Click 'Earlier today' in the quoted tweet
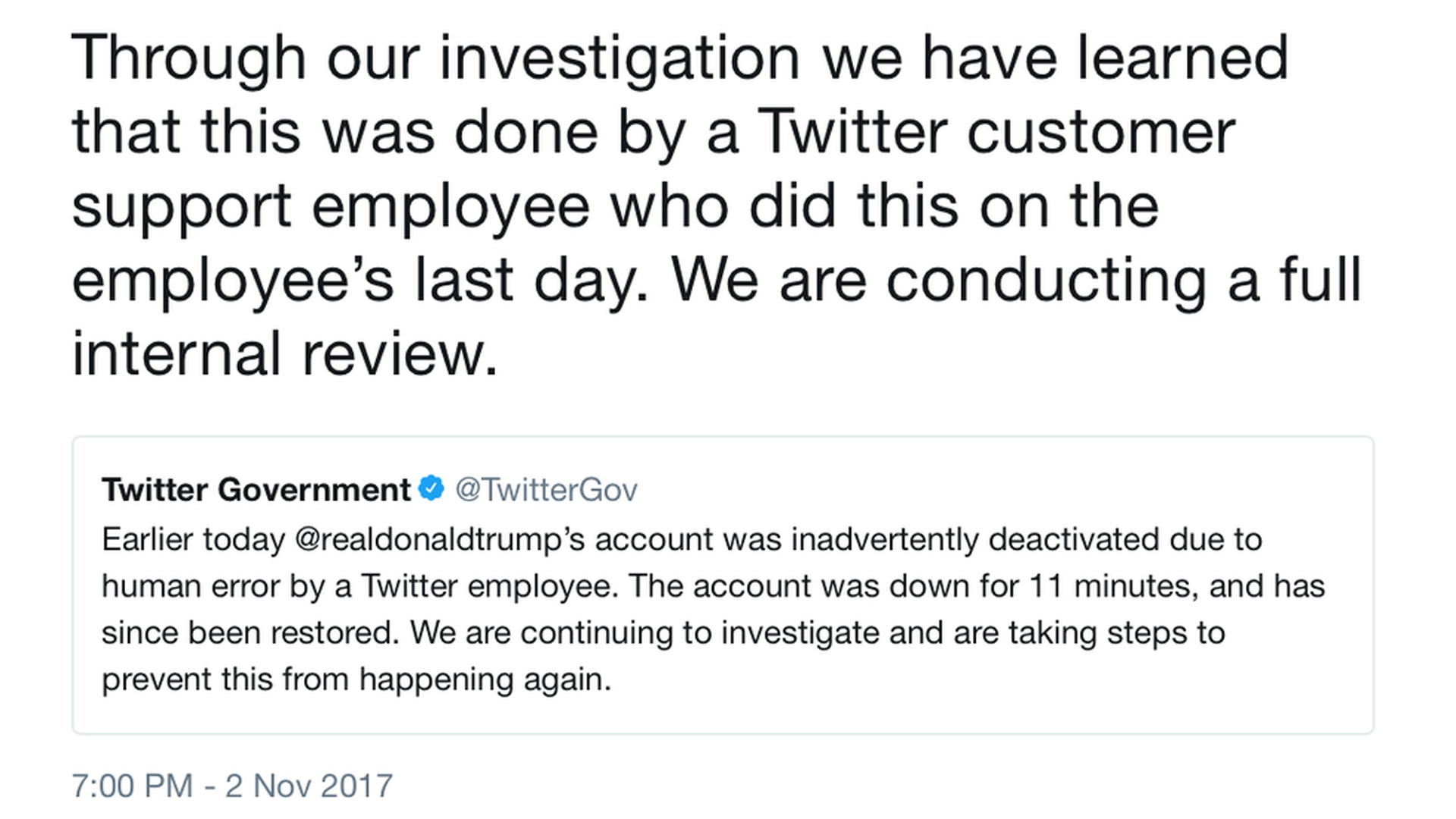The image size is (1456, 819). click(x=193, y=540)
